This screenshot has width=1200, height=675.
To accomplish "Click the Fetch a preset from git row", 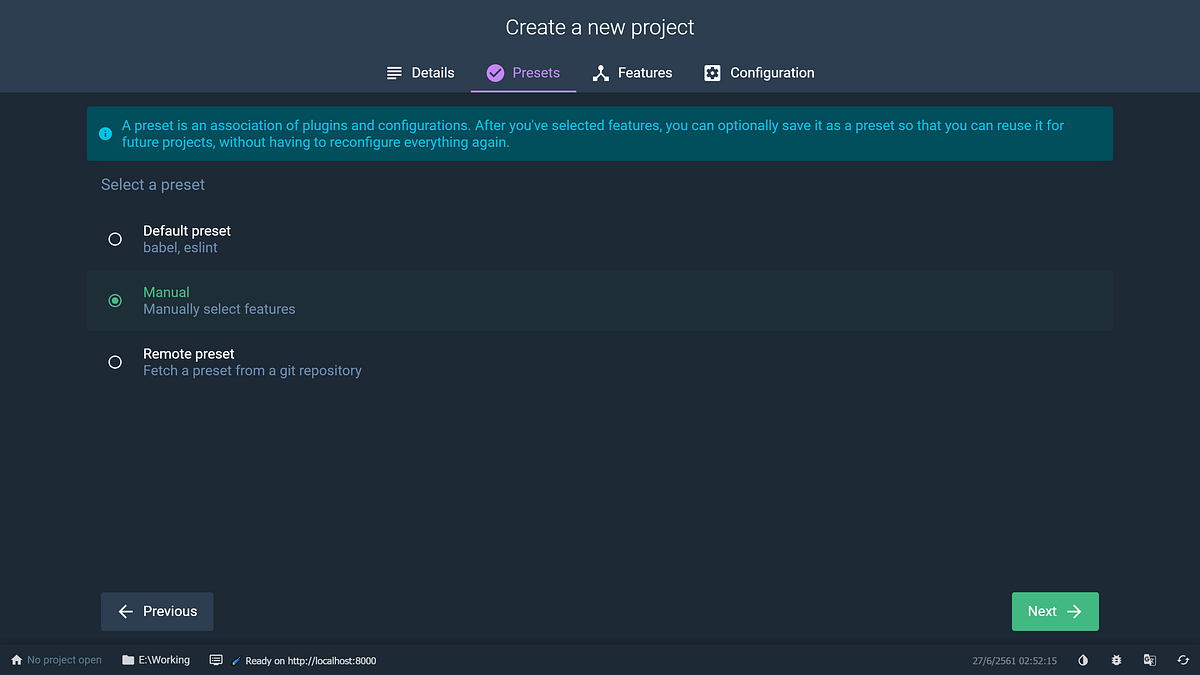I will pos(600,362).
